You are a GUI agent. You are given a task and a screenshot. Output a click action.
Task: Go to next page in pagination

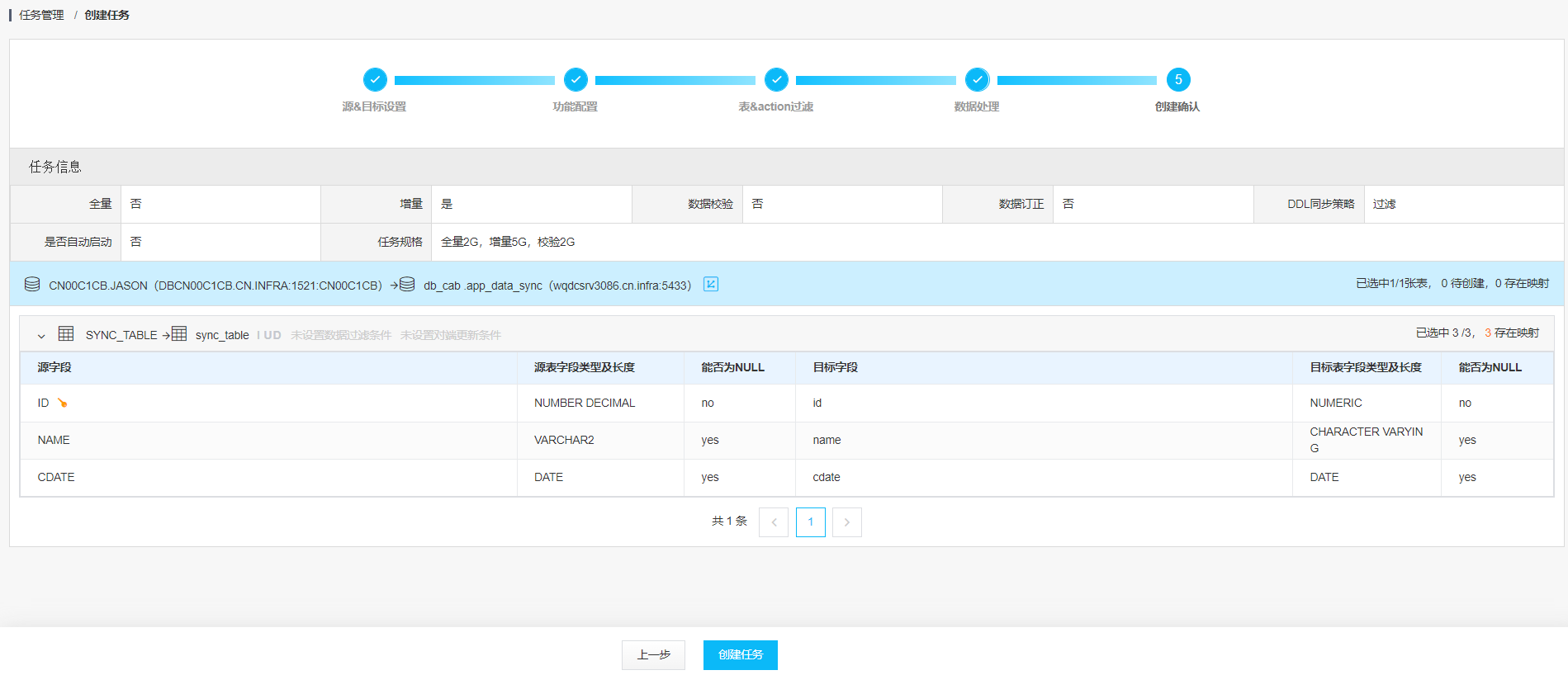pos(847,522)
